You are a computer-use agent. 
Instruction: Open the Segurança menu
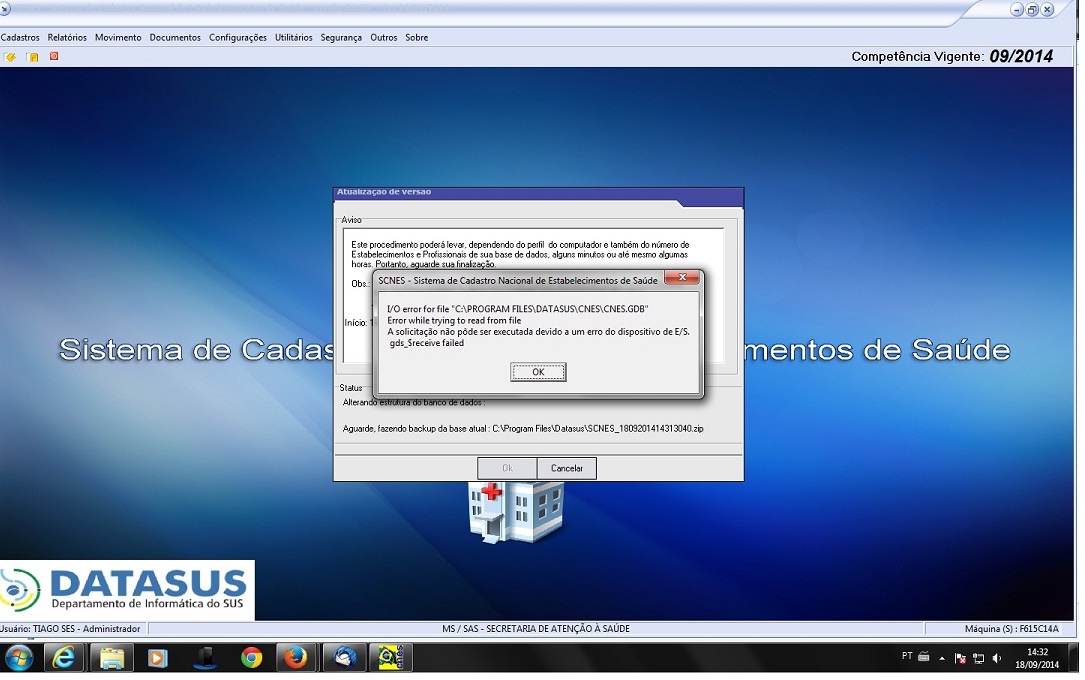pos(341,38)
